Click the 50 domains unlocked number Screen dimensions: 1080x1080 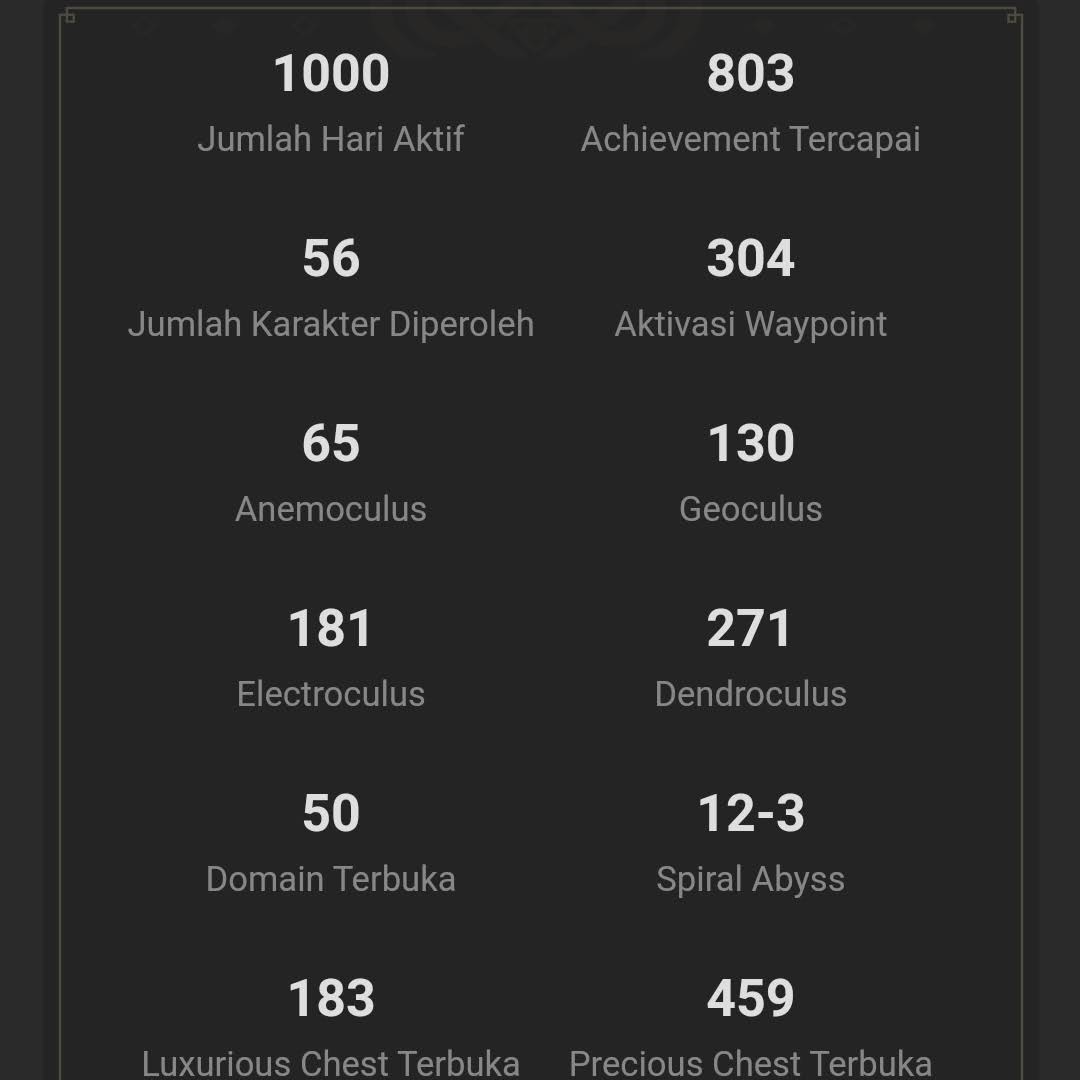click(x=331, y=814)
